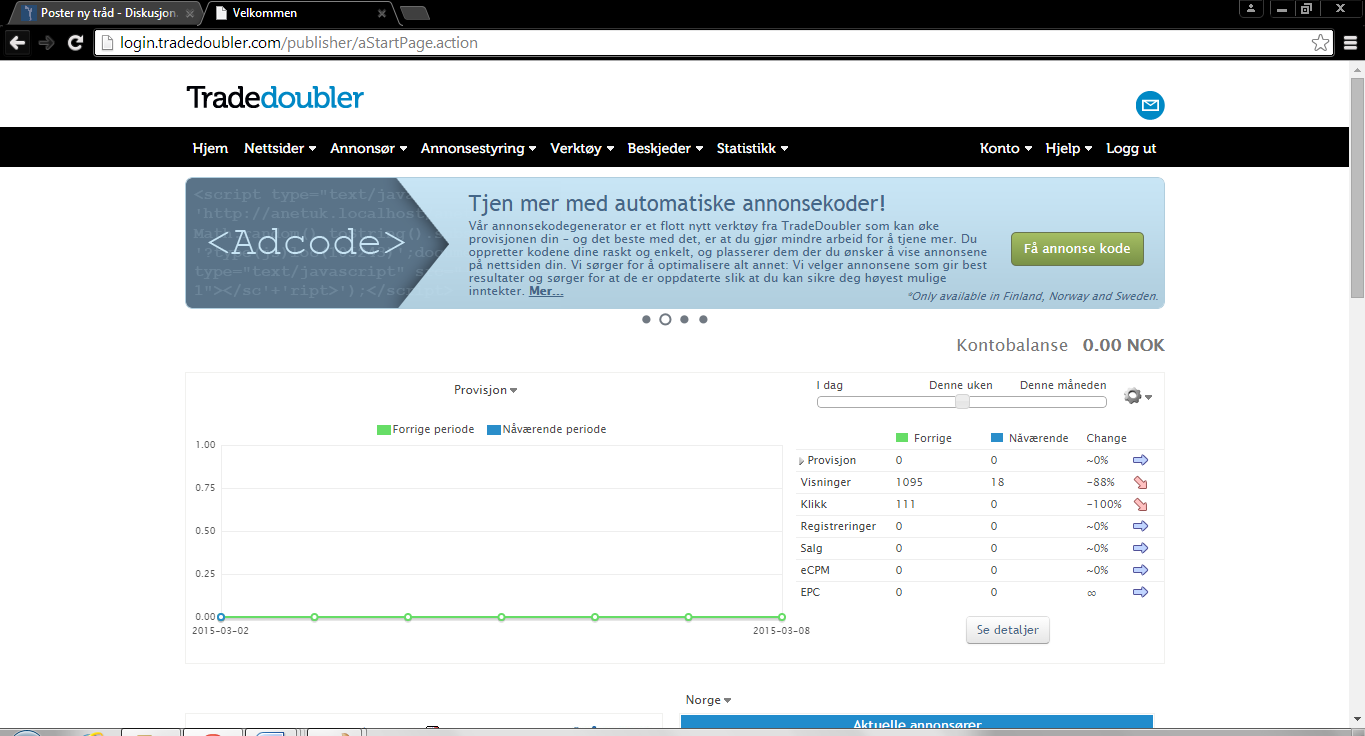The image size is (1365, 736).
Task: Expand the Verktøy menu
Action: click(x=582, y=148)
